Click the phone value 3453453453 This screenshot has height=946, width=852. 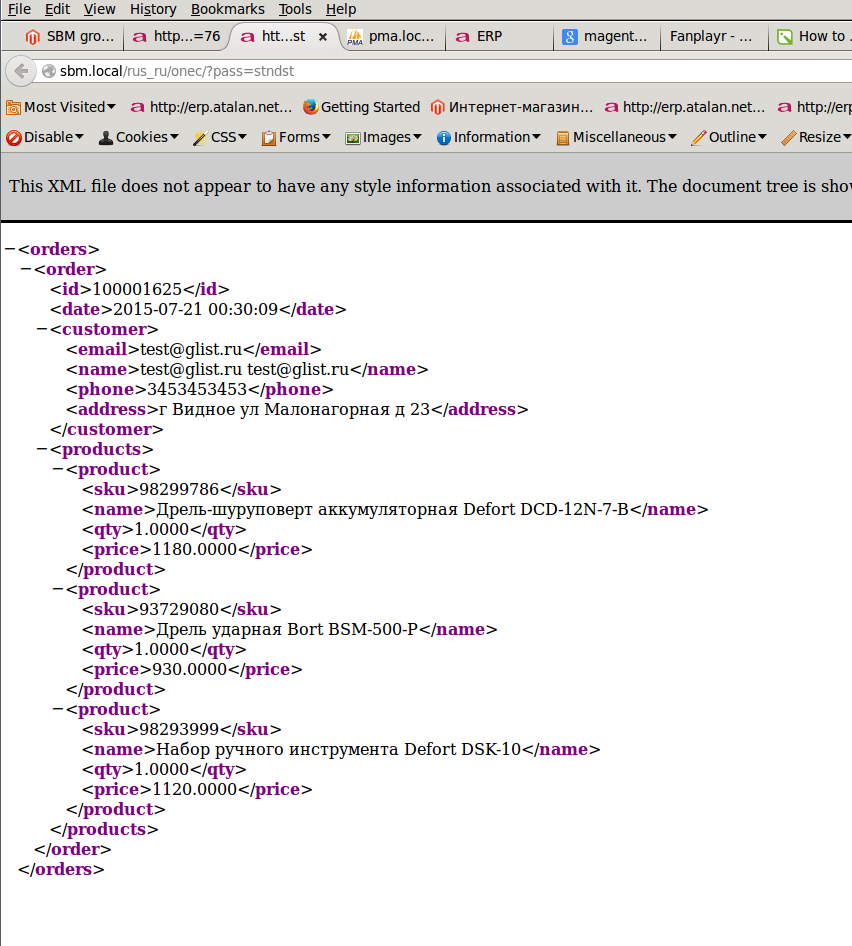click(197, 389)
